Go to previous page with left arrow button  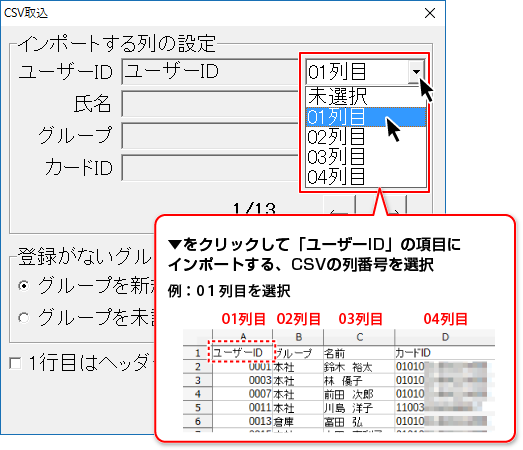coord(339,205)
